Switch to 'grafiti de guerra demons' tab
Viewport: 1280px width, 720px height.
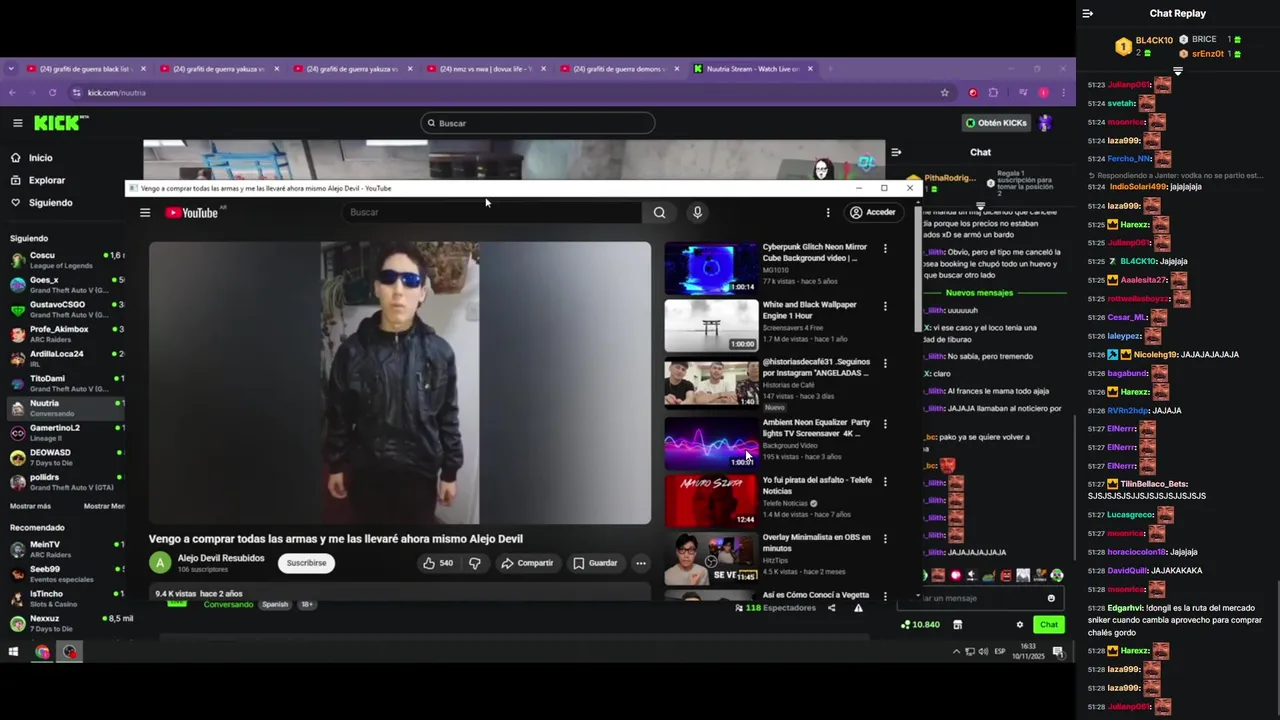pos(620,69)
